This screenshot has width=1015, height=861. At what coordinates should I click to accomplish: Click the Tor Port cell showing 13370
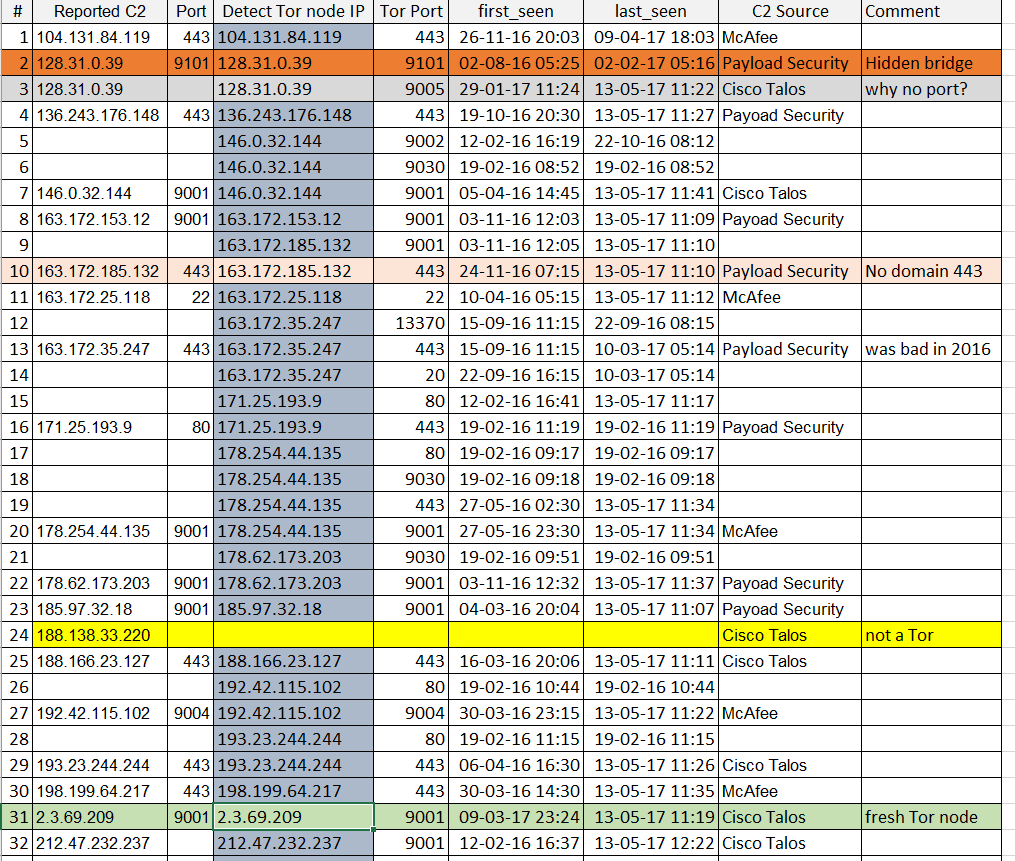point(411,323)
